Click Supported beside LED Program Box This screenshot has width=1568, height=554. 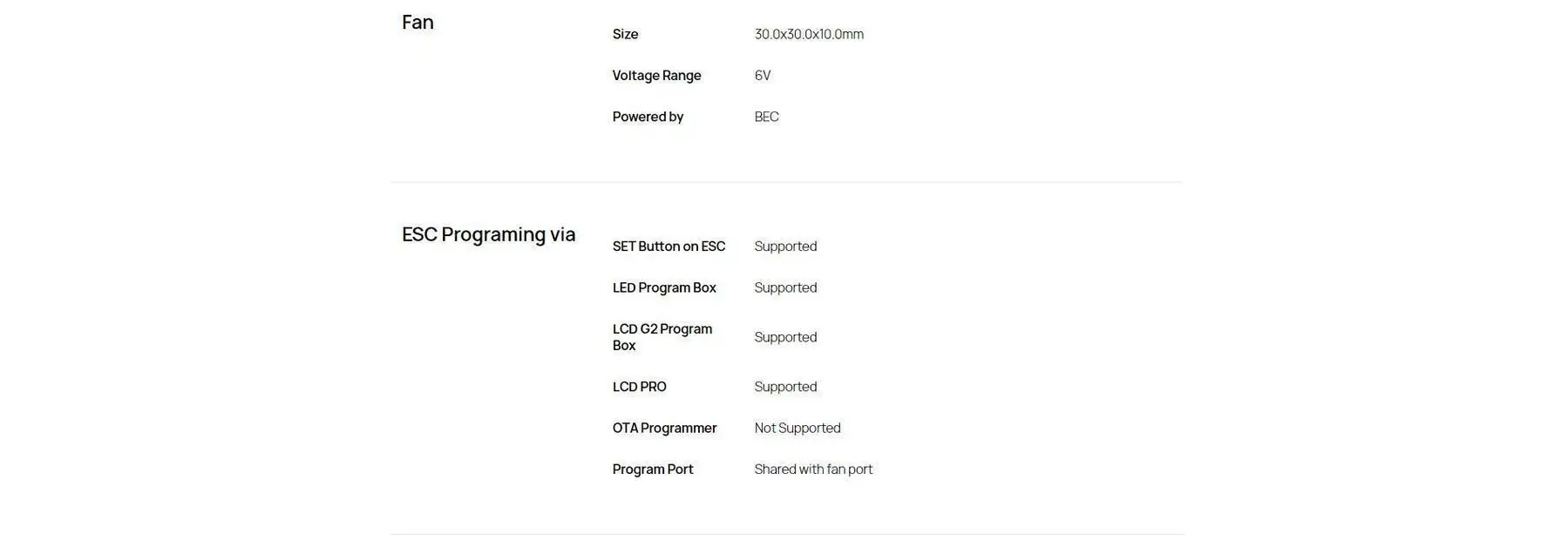coord(785,287)
